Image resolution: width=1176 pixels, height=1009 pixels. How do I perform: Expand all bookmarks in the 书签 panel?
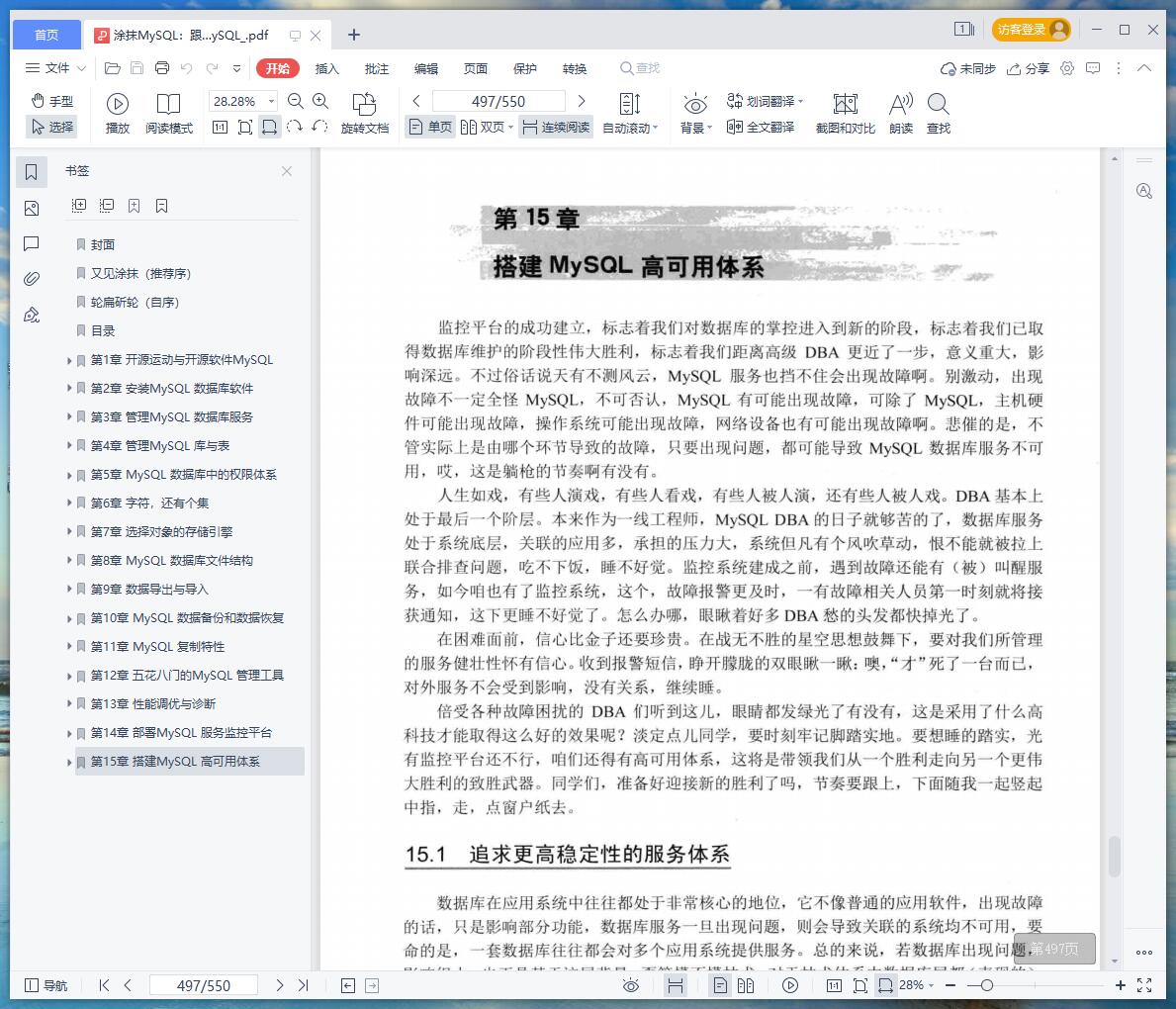click(x=79, y=206)
